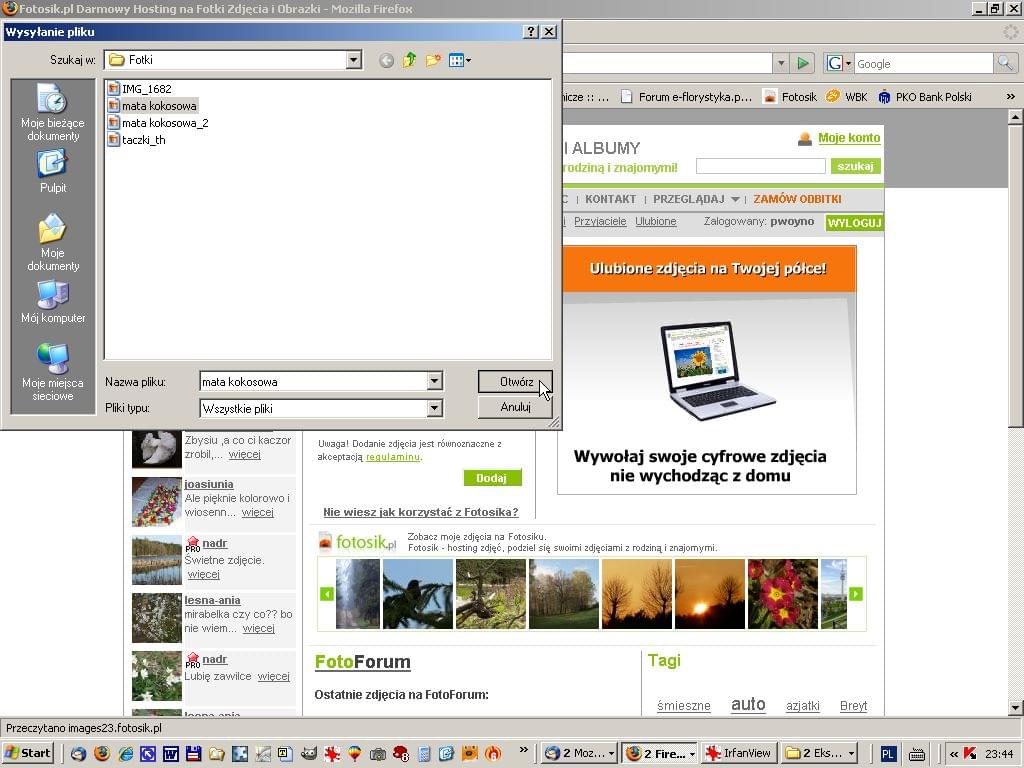Image resolution: width=1024 pixels, height=768 pixels.
Task: Move the photo strip back with left arrow
Action: 327,594
